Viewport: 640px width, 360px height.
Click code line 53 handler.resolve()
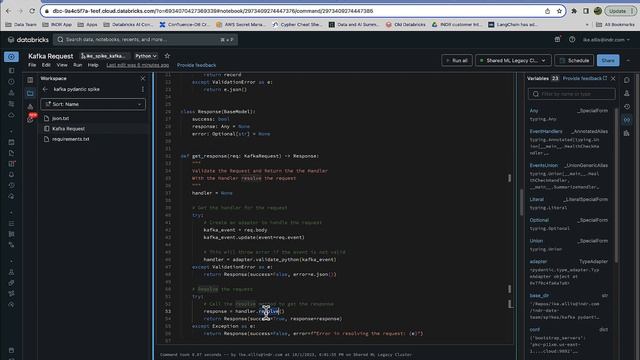[244, 311]
